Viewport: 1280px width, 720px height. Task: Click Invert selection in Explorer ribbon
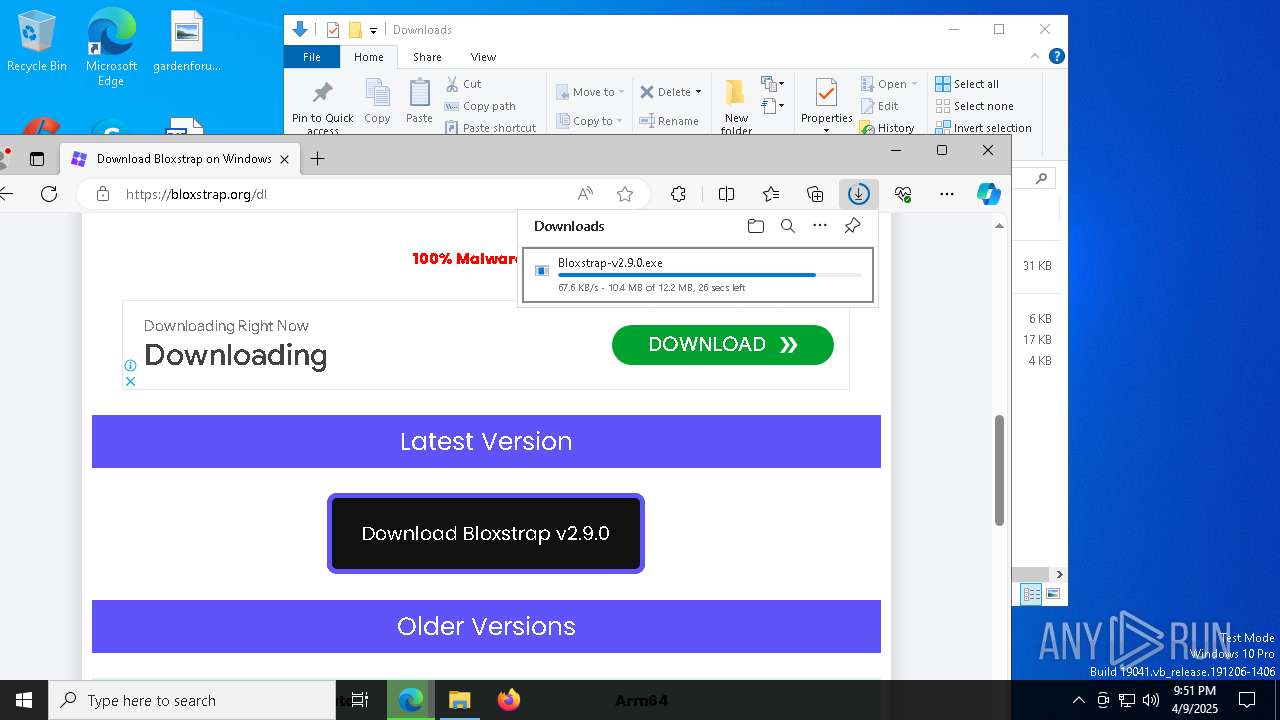[x=983, y=128]
